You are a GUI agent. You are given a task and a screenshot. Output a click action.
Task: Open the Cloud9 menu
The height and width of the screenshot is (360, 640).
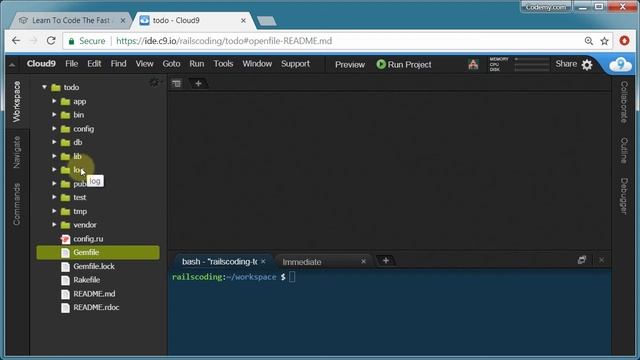[41, 64]
